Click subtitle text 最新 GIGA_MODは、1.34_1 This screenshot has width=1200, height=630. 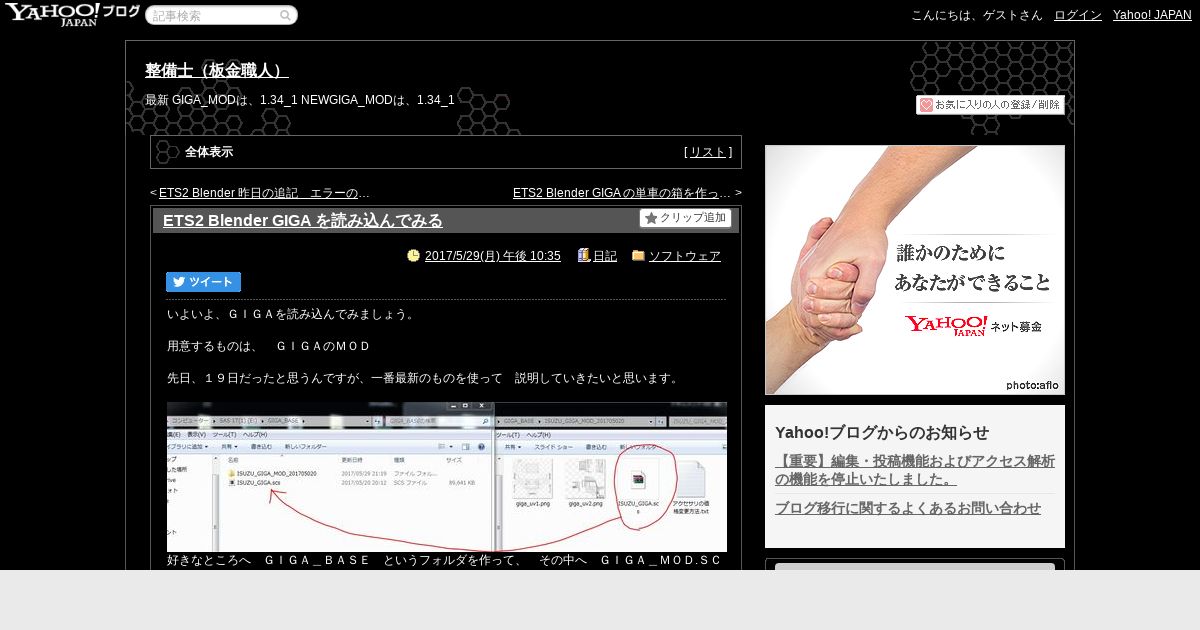click(x=300, y=100)
